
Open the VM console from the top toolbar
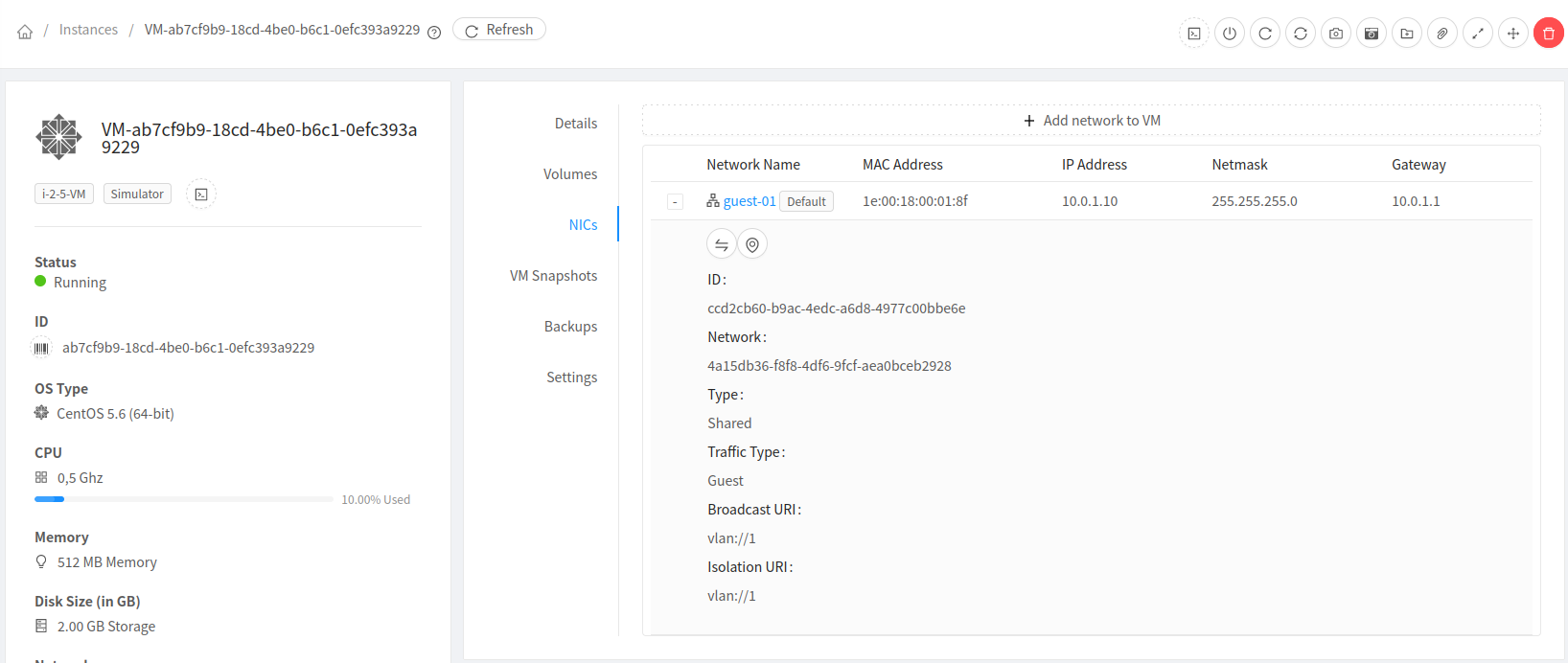(1194, 34)
